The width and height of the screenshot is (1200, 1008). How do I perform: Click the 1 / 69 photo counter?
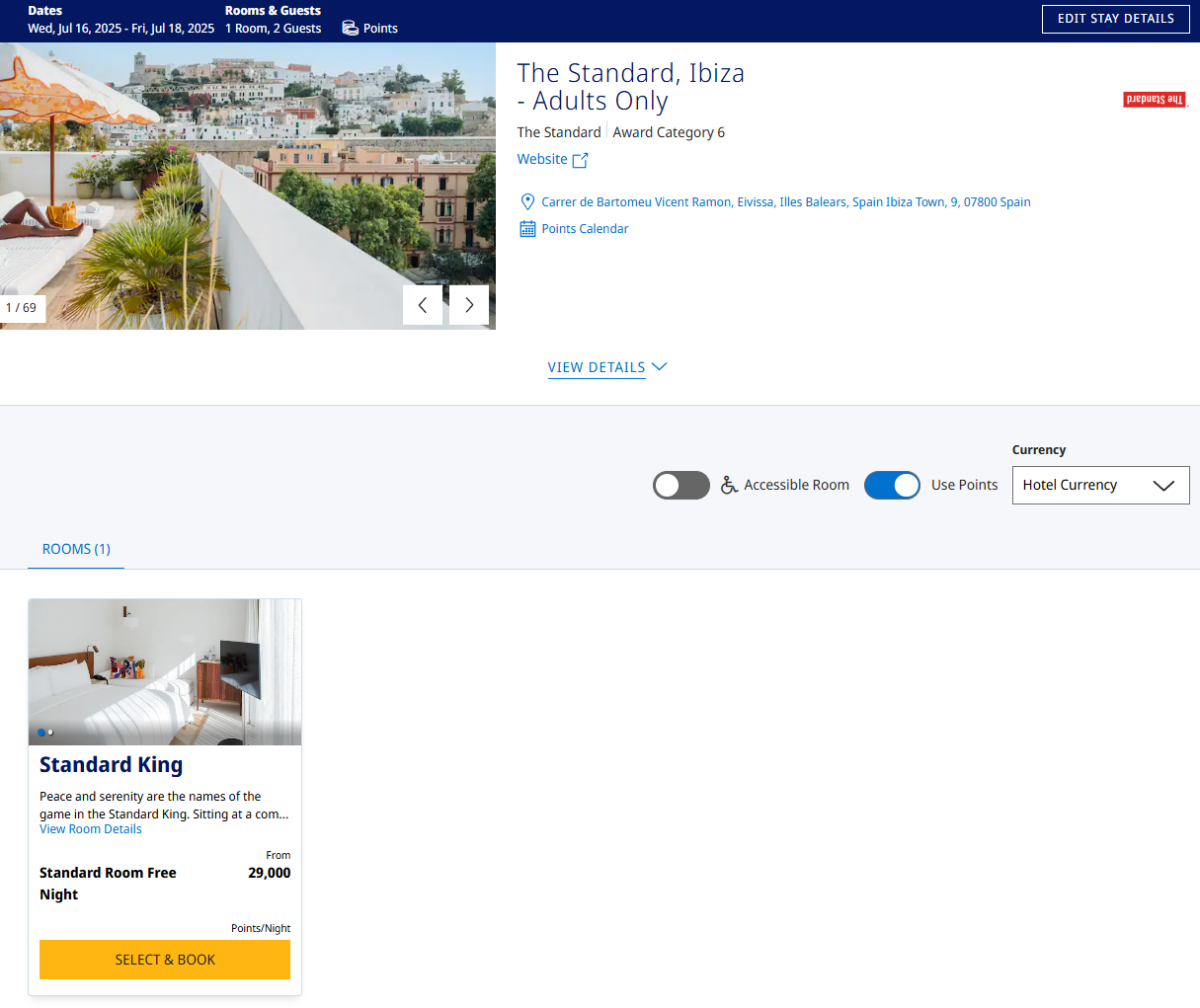(22, 308)
